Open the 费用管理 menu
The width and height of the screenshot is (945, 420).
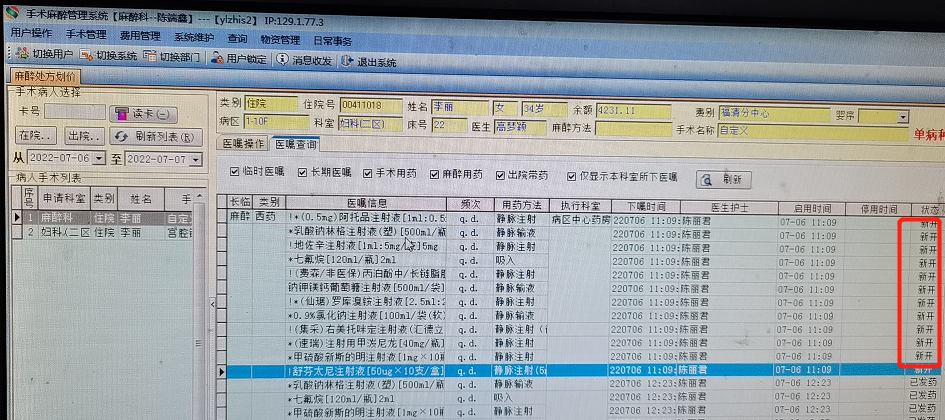(140, 36)
